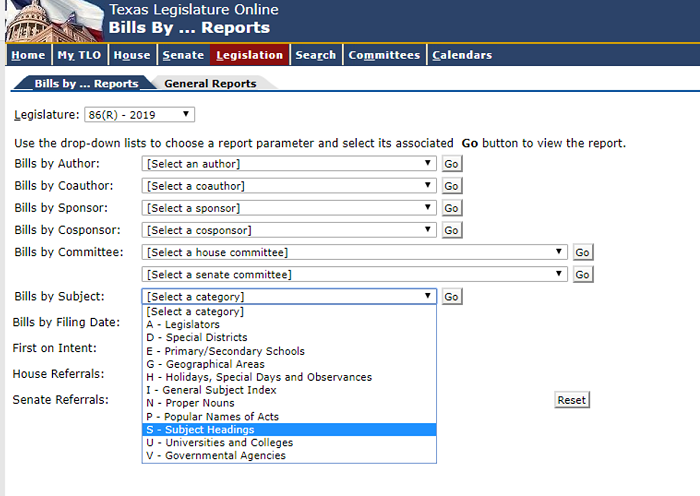Click Go for the senate committee
Image resolution: width=700 pixels, height=496 pixels.
point(583,275)
